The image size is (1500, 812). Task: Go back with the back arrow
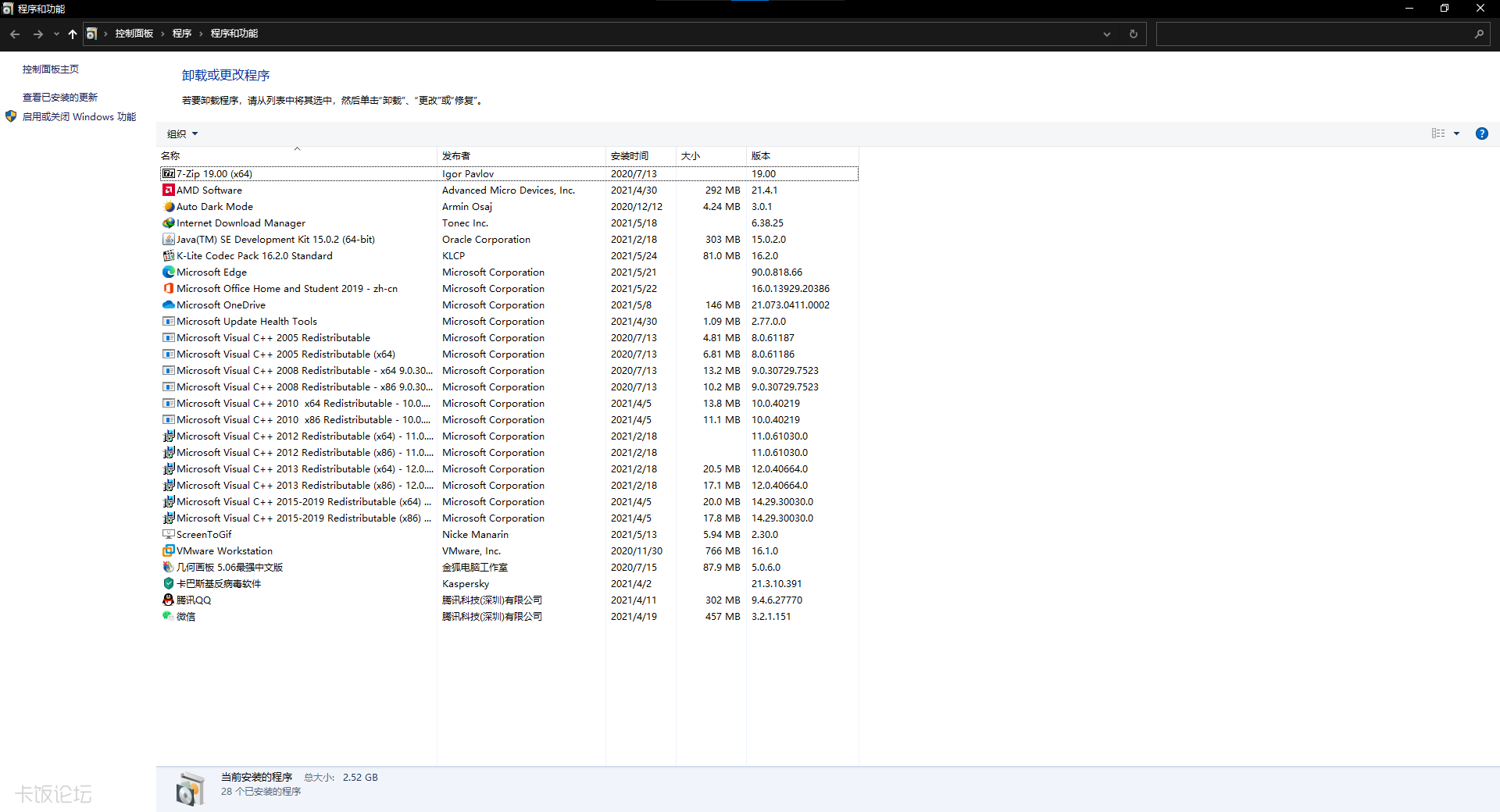pos(15,34)
